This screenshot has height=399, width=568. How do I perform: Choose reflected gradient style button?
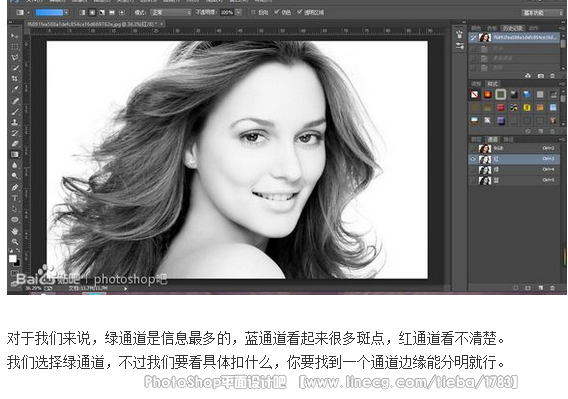[112, 12]
